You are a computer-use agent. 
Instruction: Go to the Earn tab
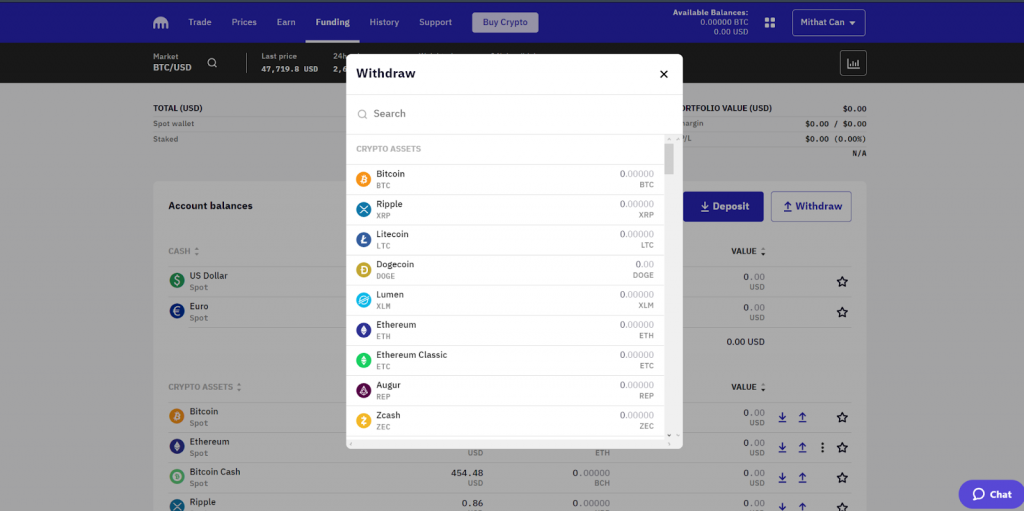click(x=286, y=22)
